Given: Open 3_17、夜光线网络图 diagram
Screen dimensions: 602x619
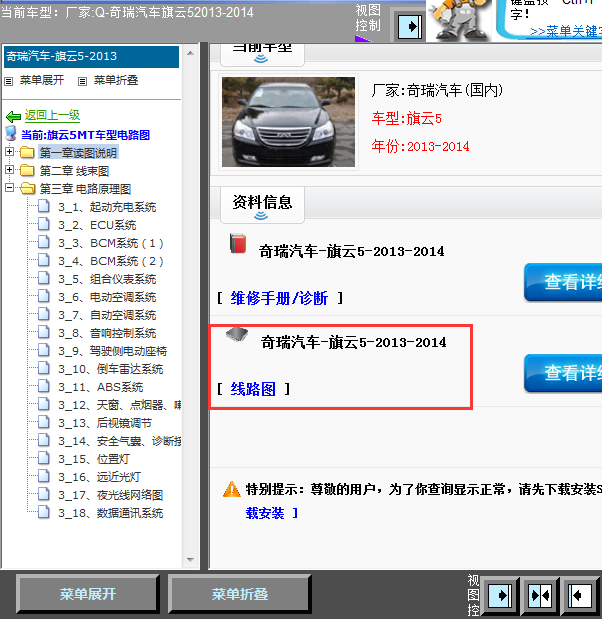Looking at the screenshot, I should point(111,495).
